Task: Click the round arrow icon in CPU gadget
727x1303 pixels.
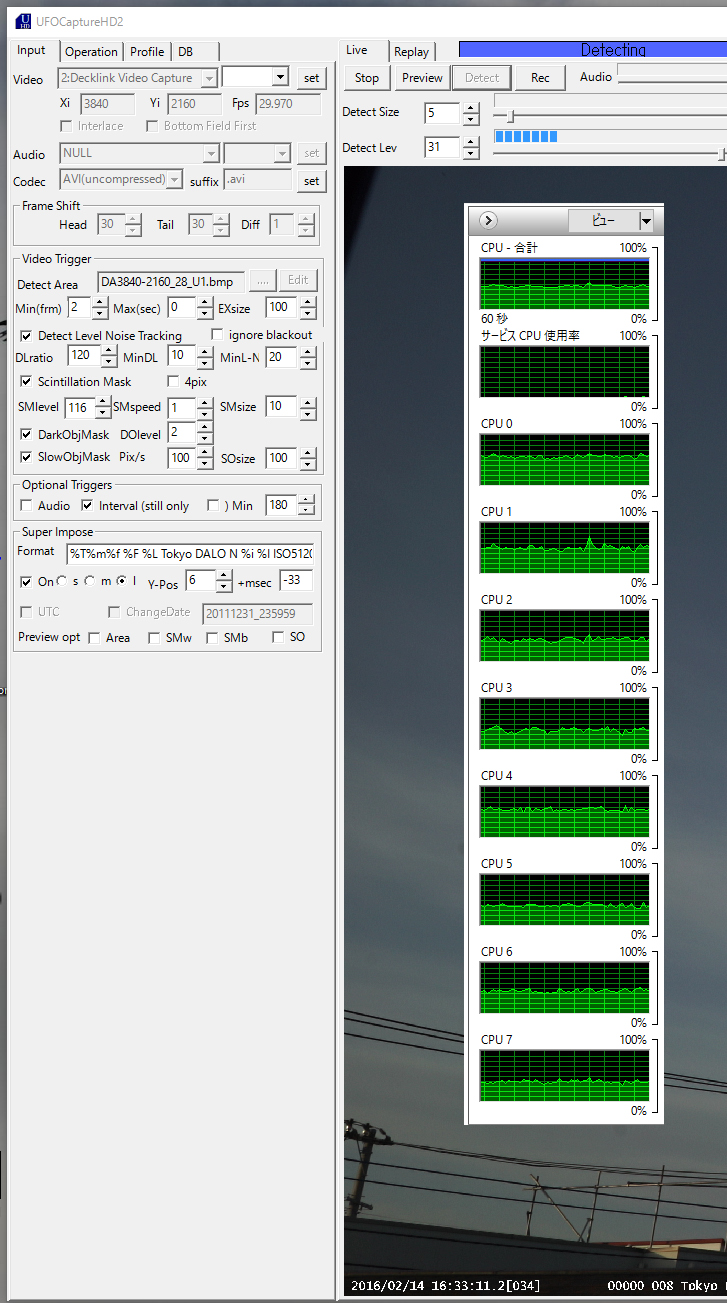Action: (488, 221)
